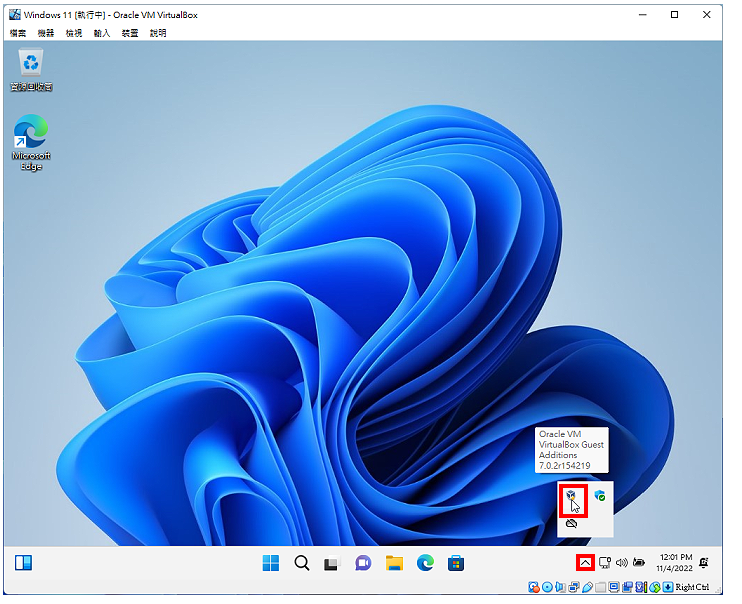Open Task View on the taskbar
The image size is (742, 604).
(332, 563)
